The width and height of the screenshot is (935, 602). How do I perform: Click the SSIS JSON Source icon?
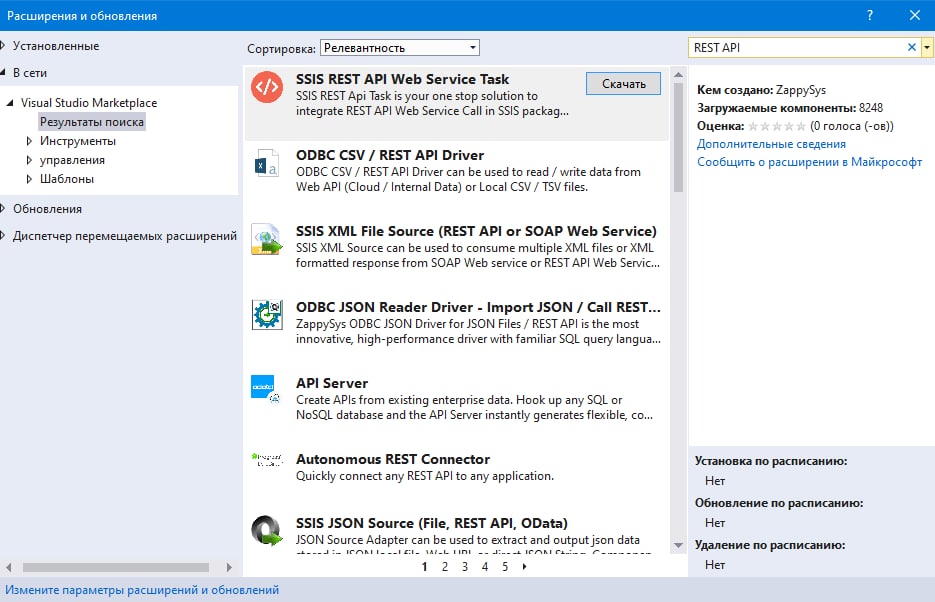tap(267, 530)
